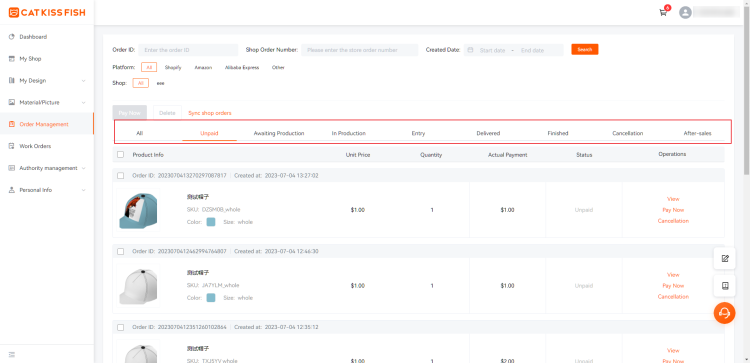Click the Cat Kiss Fish logo
This screenshot has height=363, width=750.
tap(47, 12)
